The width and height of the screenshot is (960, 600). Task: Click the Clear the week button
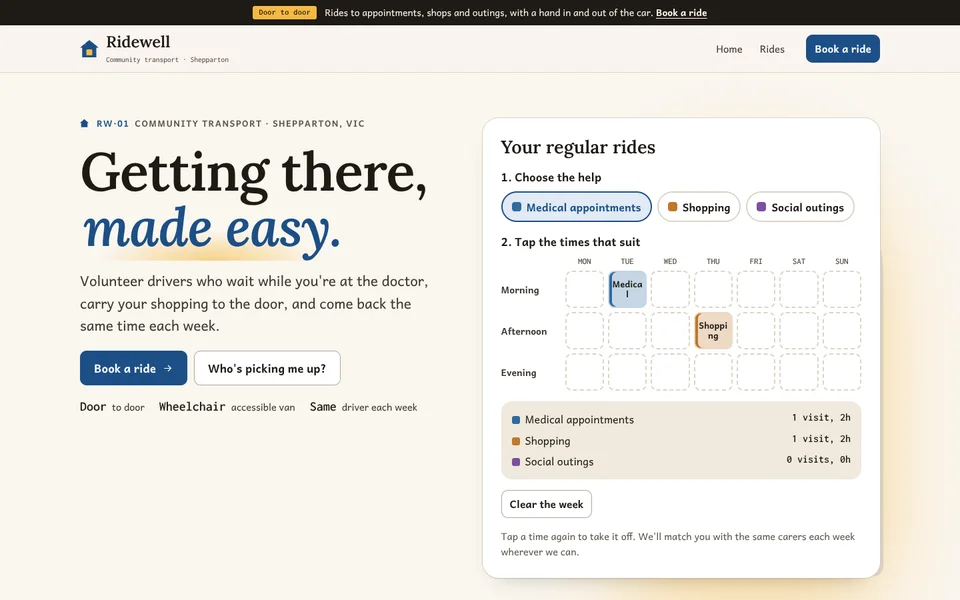(546, 504)
